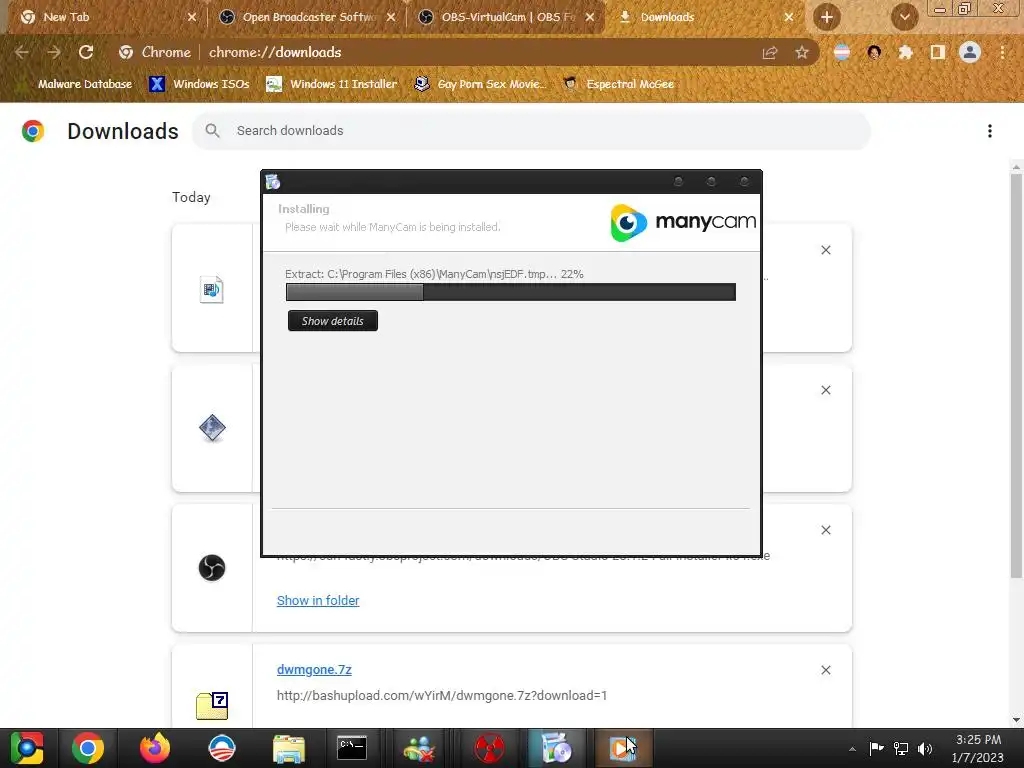This screenshot has height=768, width=1024.
Task: Click the 7z archive file icon
Action: (x=212, y=705)
